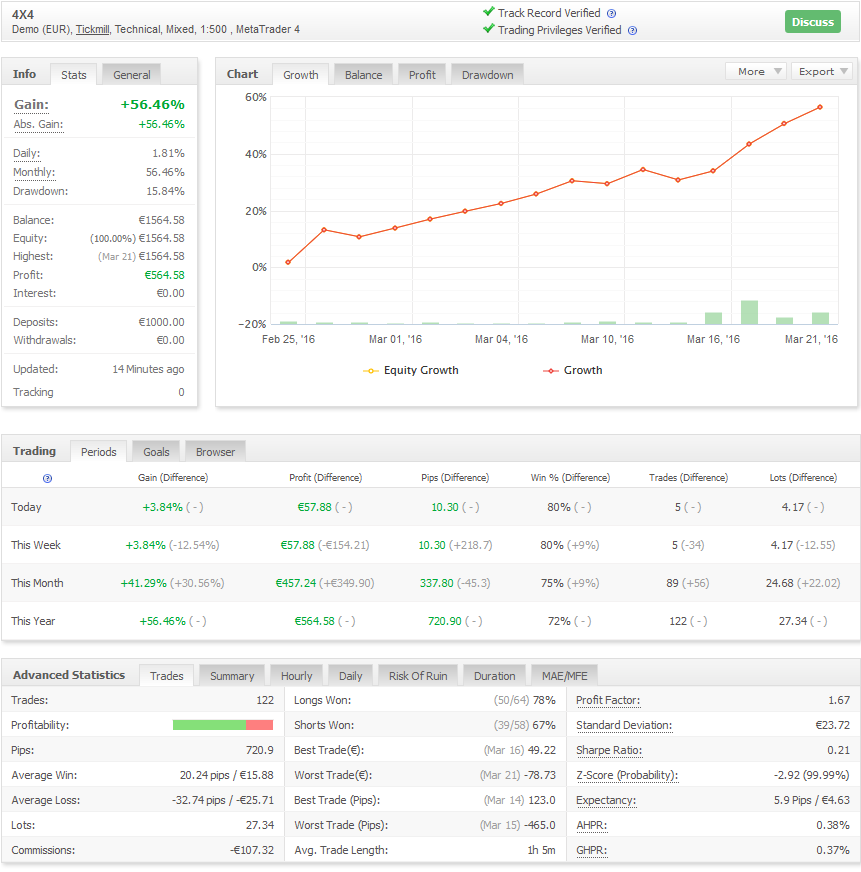
Task: Click the Profit (Difference) column header
Action: pos(325,478)
